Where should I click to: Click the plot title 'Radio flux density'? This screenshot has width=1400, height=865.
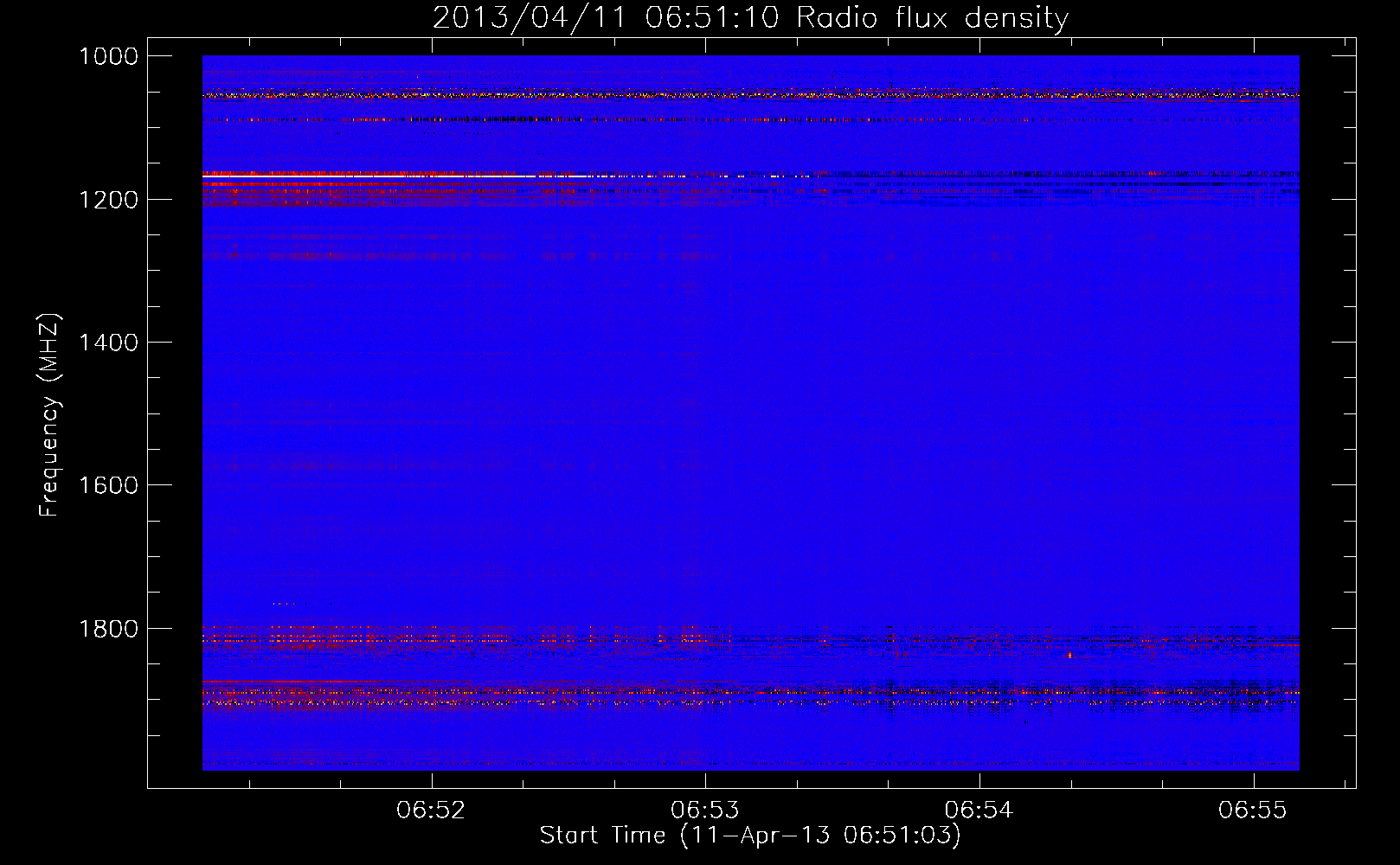932,18
